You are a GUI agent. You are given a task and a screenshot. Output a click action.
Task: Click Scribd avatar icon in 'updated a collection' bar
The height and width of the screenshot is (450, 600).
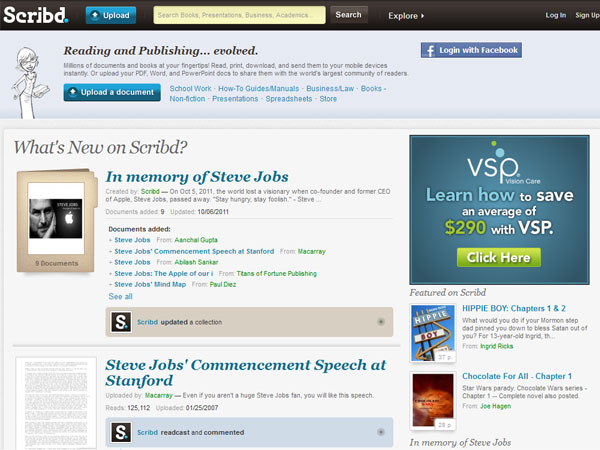point(121,322)
